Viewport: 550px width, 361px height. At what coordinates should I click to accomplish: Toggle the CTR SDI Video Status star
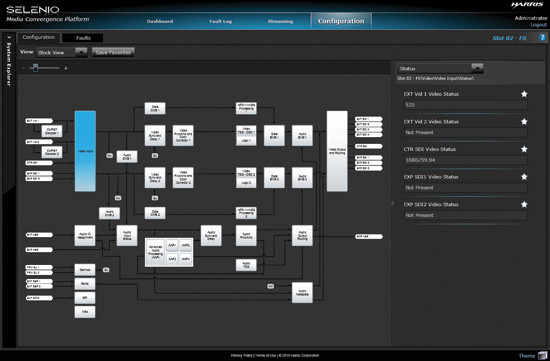[524, 149]
